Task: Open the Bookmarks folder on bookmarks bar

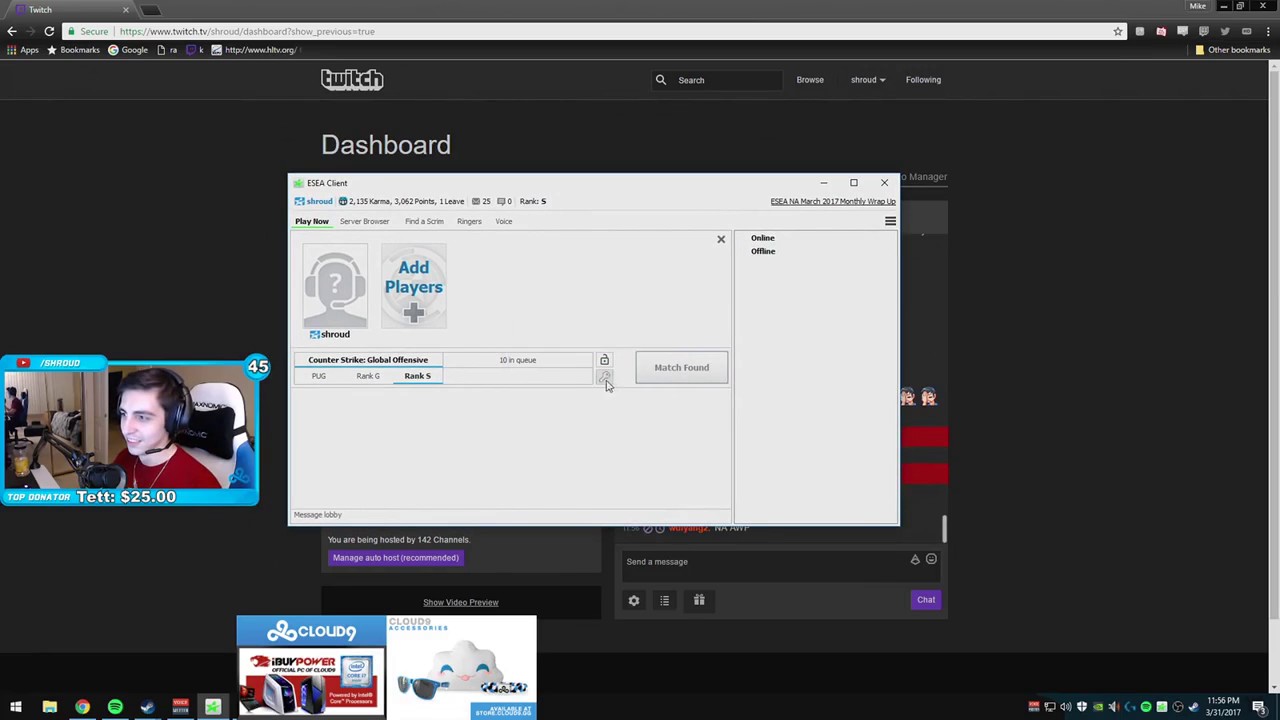Action: tap(72, 50)
